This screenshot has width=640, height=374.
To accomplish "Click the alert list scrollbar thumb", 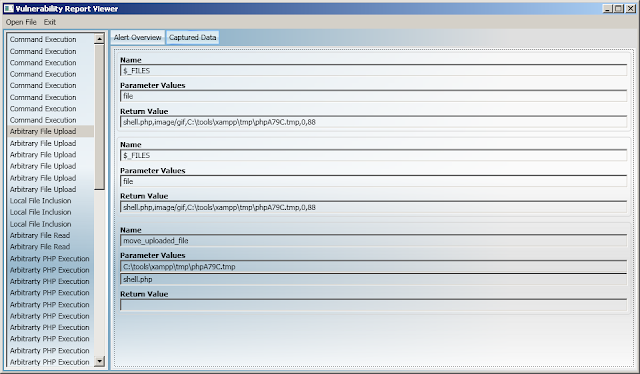I will pyautogui.click(x=99, y=117).
